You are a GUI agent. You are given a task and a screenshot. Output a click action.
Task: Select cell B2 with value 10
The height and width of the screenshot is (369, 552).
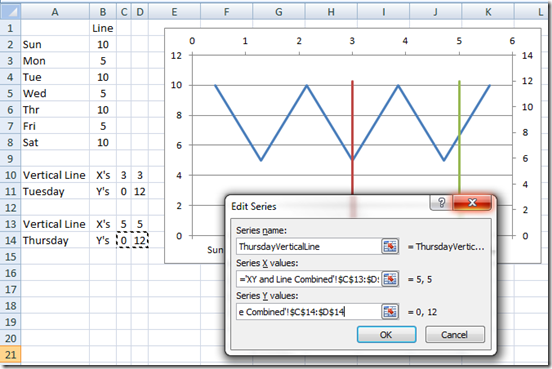pyautogui.click(x=103, y=45)
